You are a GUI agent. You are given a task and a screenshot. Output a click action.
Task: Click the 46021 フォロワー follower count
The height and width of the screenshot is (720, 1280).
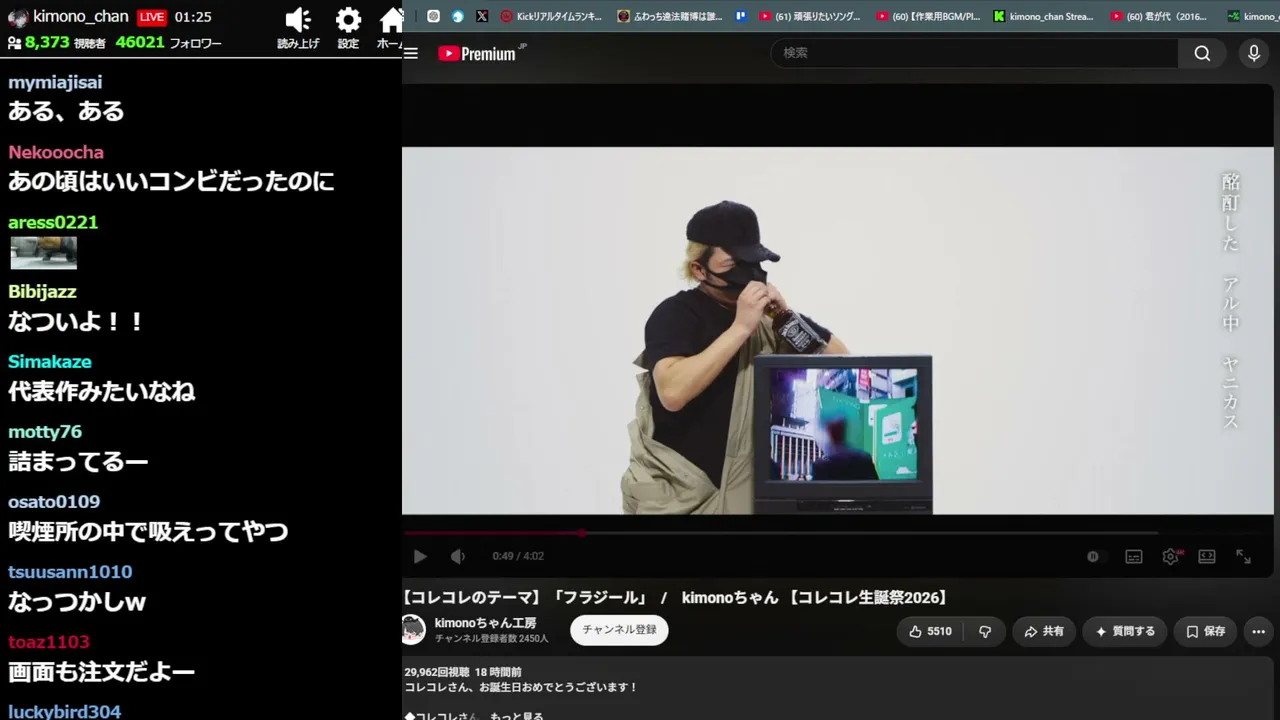(x=168, y=43)
